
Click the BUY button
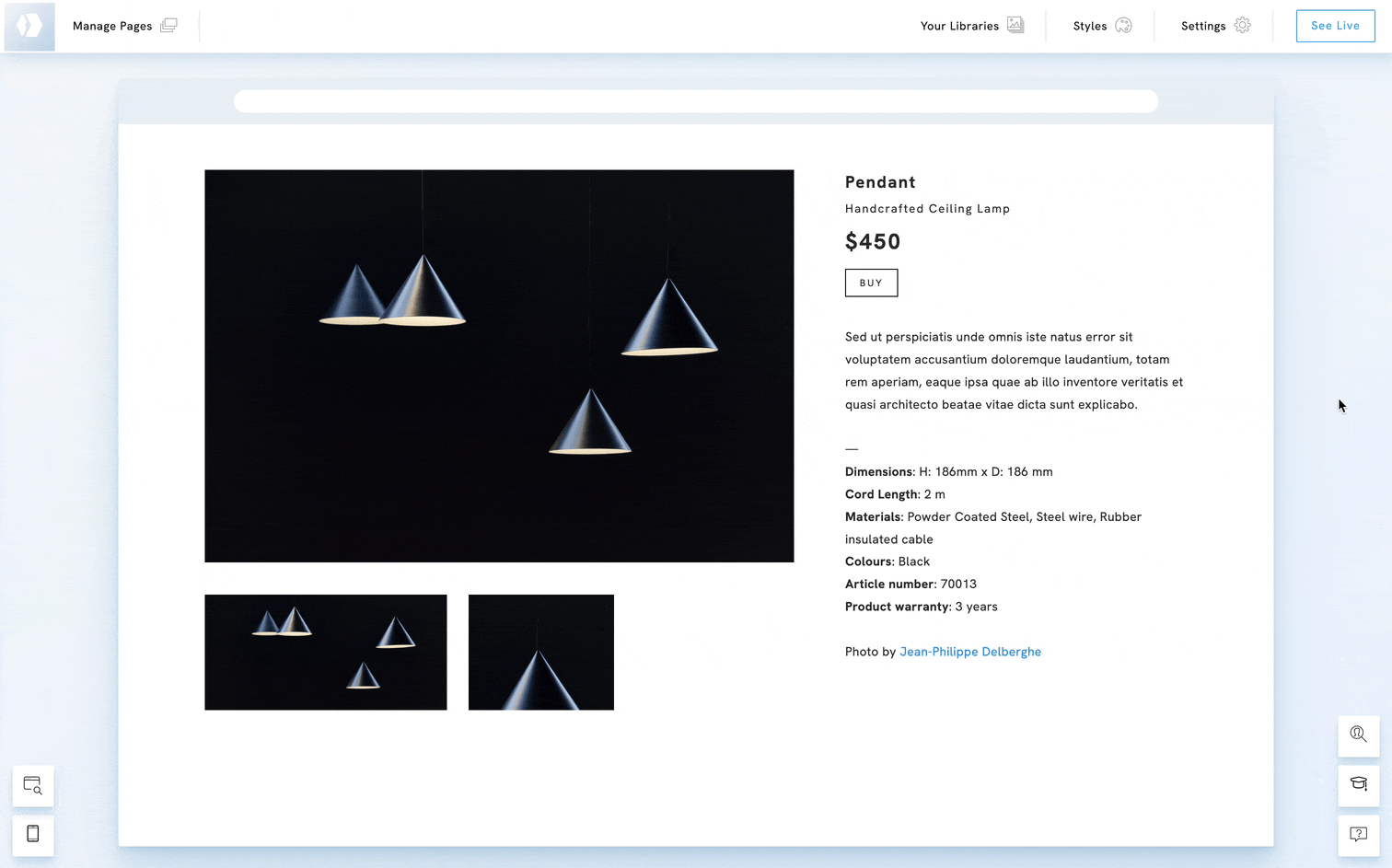pyautogui.click(x=871, y=283)
